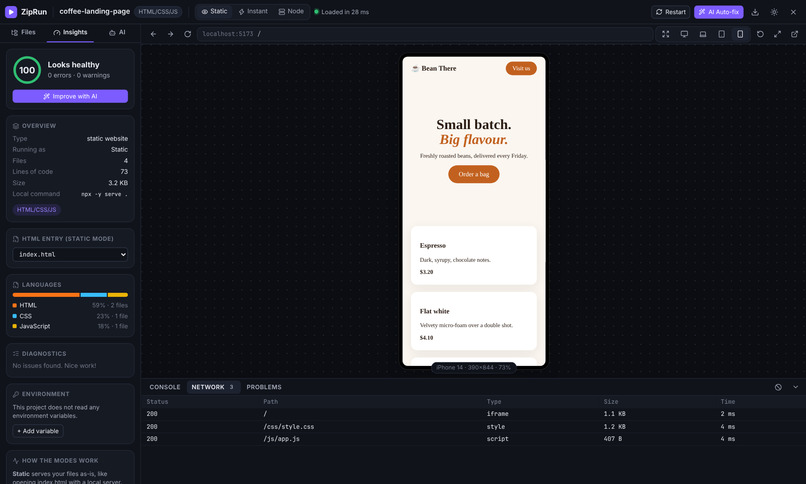Open the Files tab
The height and width of the screenshot is (484, 806).
pyautogui.click(x=23, y=32)
